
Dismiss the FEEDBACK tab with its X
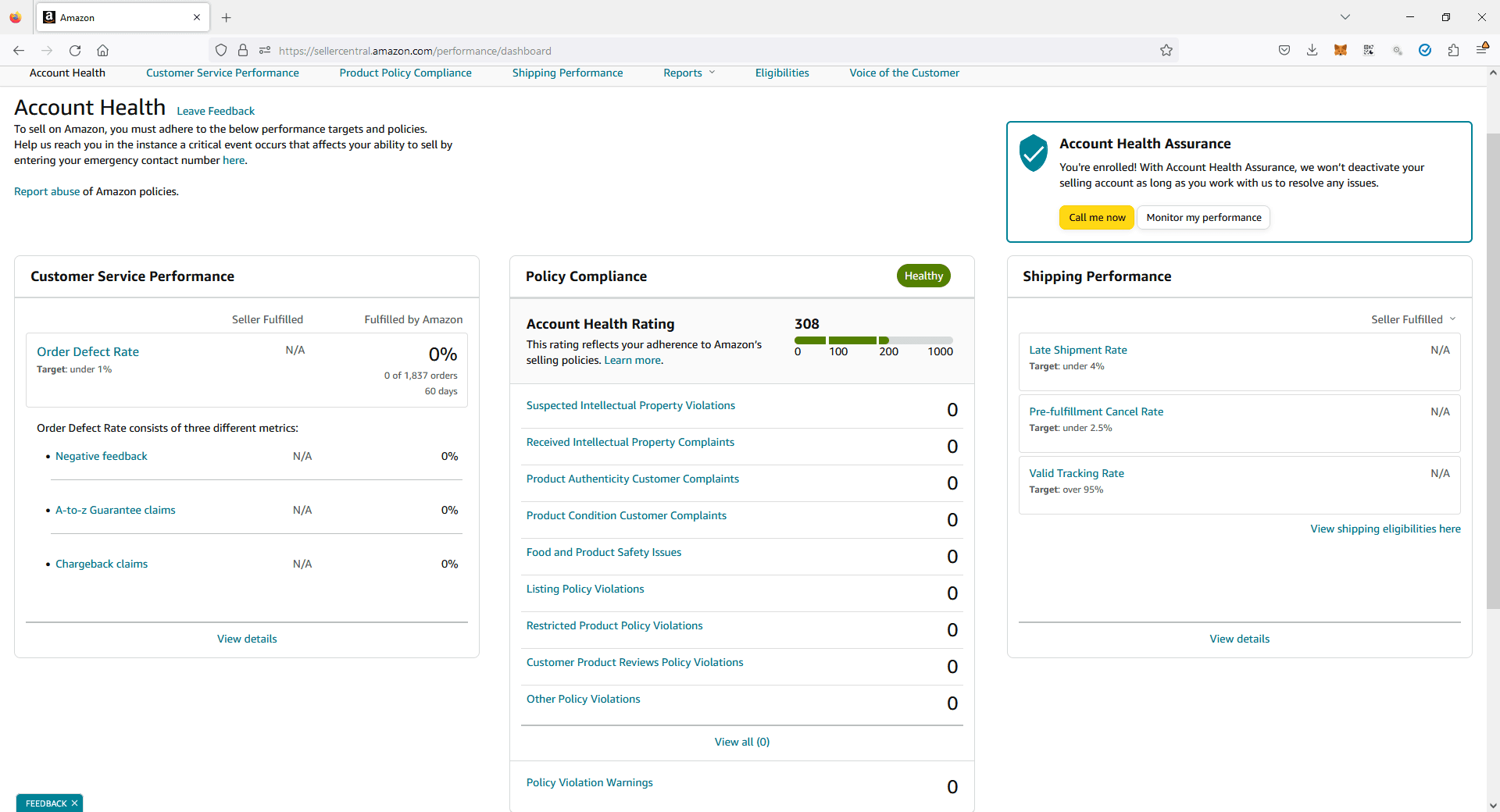click(75, 803)
